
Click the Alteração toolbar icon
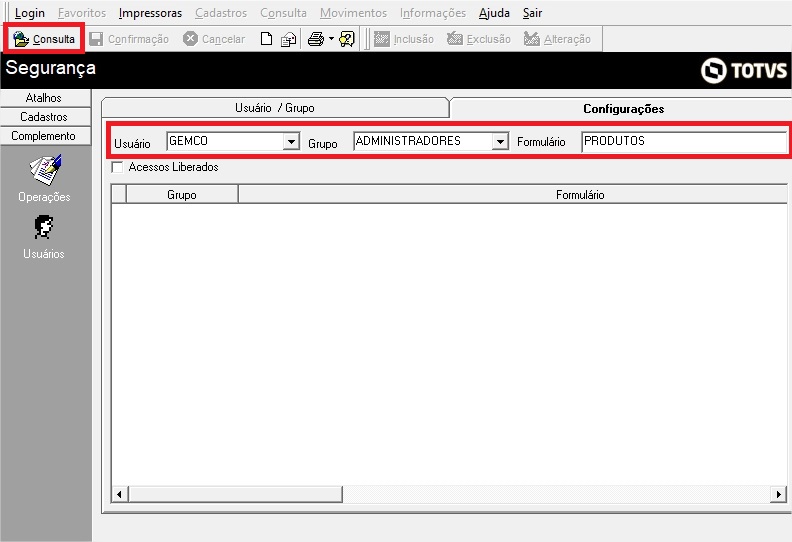pyautogui.click(x=531, y=39)
